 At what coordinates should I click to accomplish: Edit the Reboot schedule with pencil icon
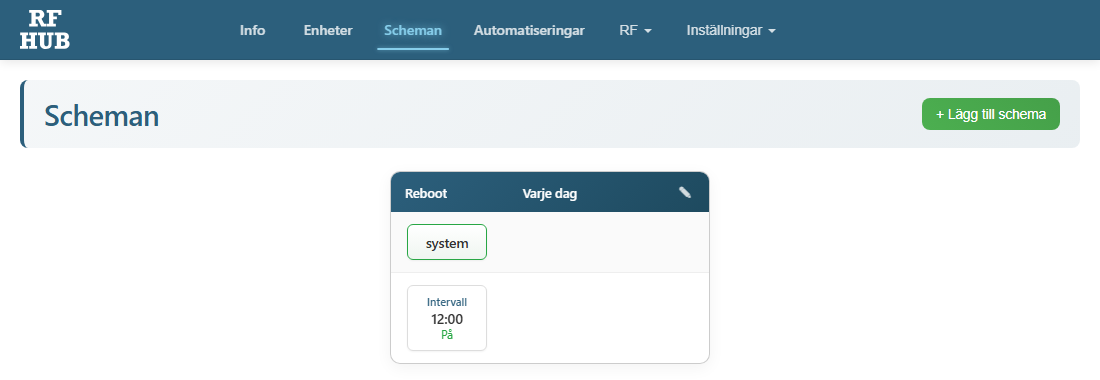685,193
